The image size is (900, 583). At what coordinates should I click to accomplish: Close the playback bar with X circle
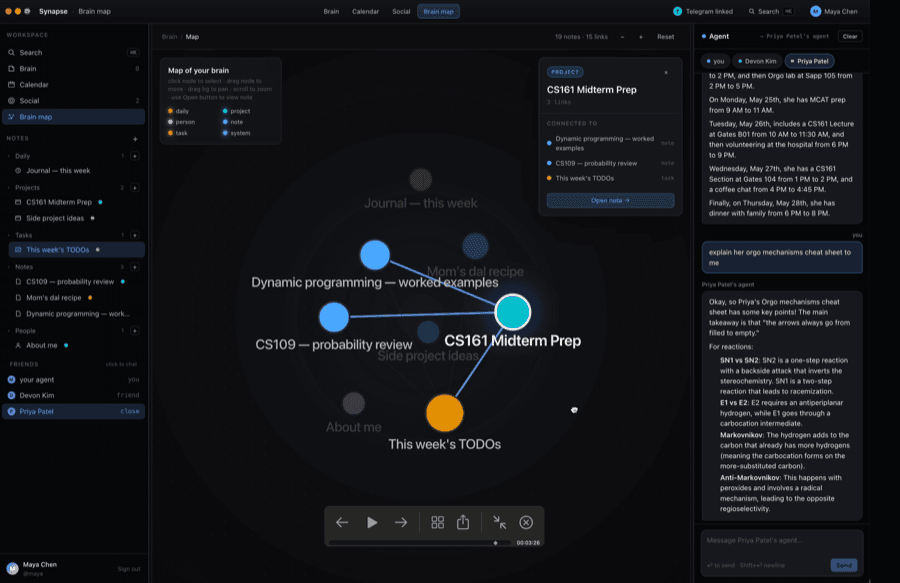pos(526,523)
